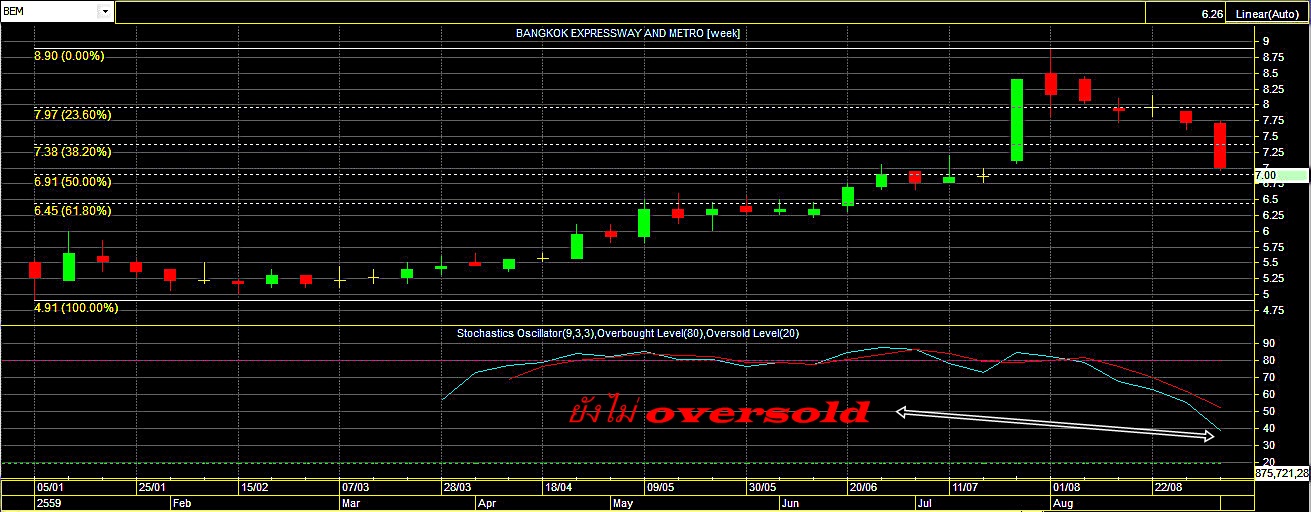
Task: Click the 28/03 date label
Action: pyautogui.click(x=457, y=487)
